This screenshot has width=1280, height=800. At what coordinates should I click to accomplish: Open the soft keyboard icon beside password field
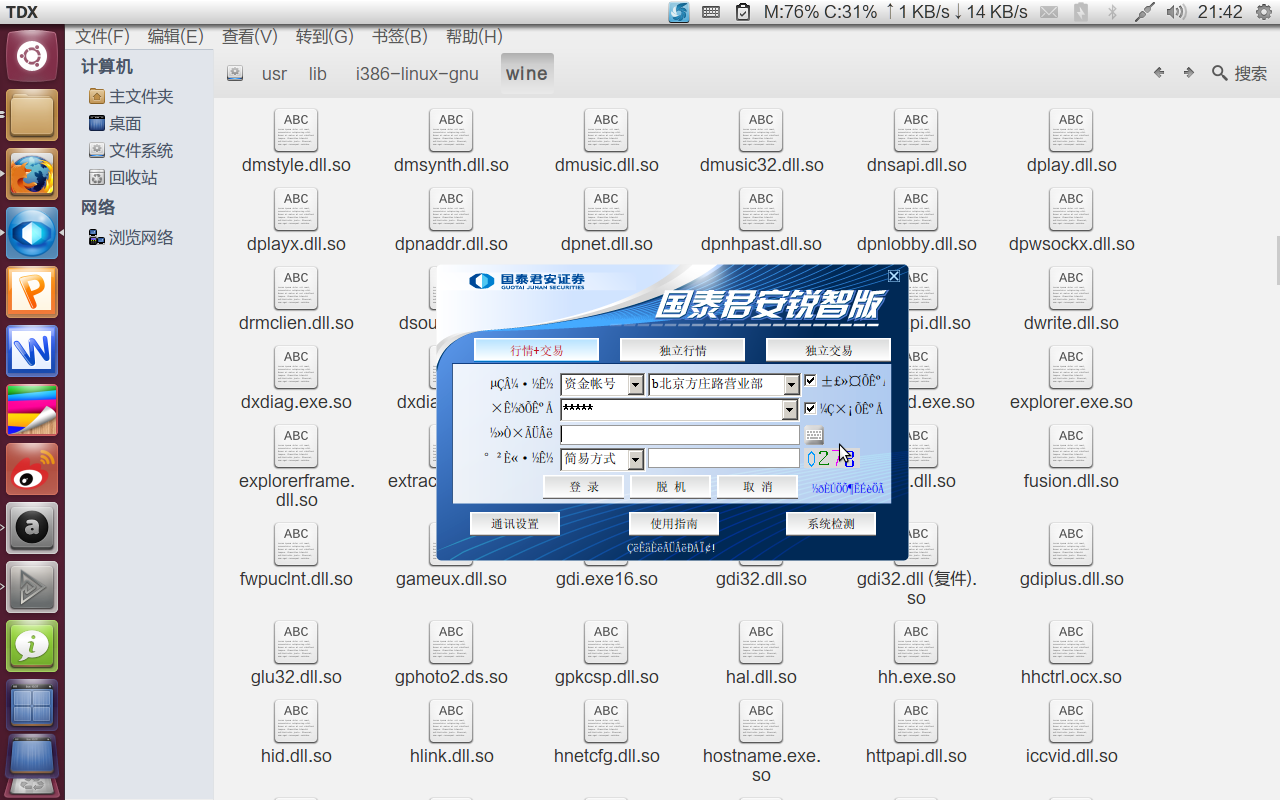tap(814, 434)
